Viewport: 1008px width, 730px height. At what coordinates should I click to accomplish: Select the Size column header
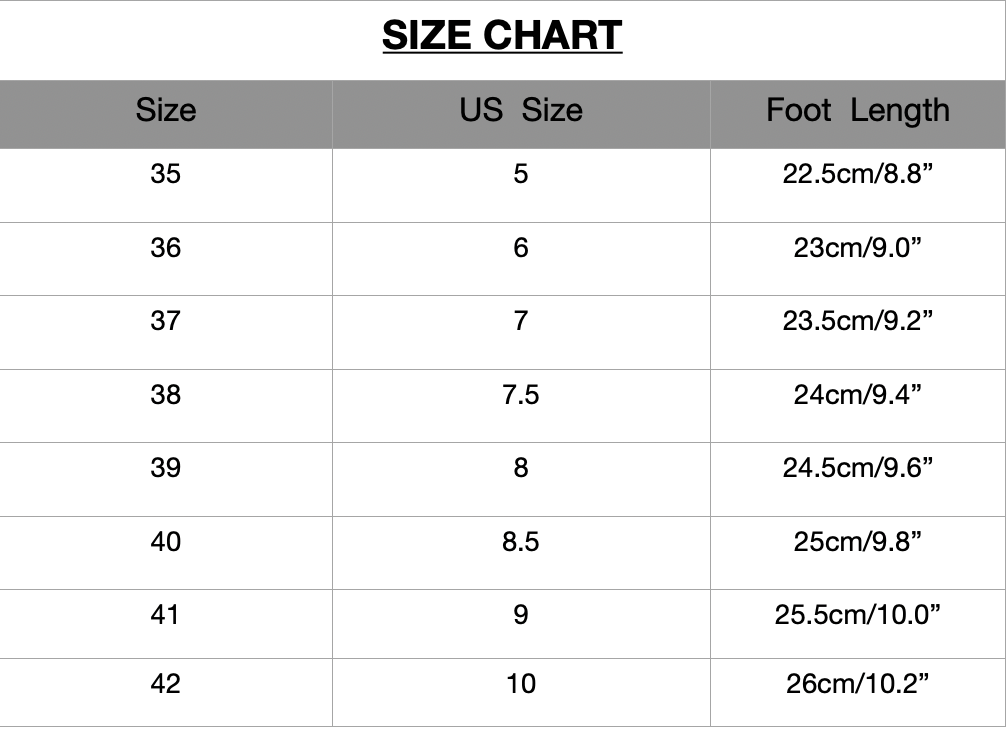(166, 109)
